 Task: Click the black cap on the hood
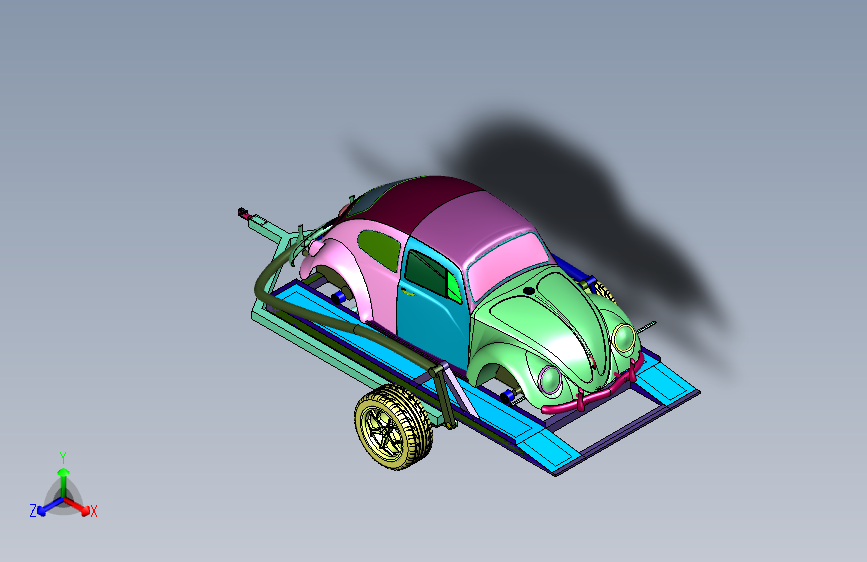[529, 290]
